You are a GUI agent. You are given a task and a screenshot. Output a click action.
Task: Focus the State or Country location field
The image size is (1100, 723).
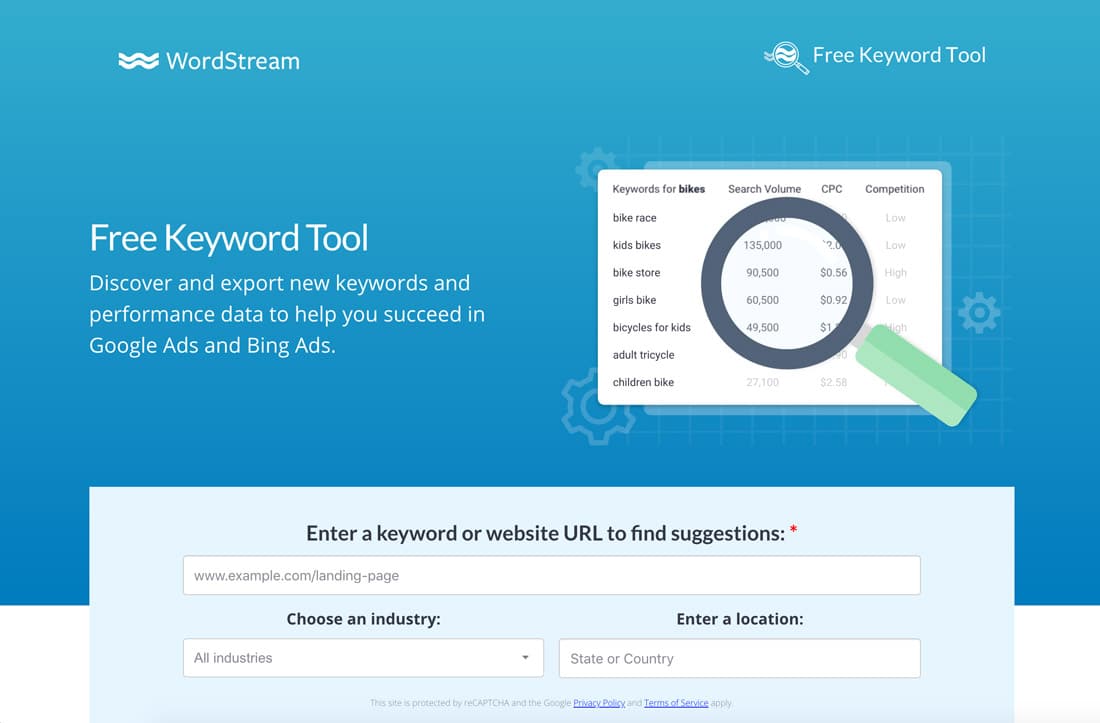[x=739, y=658]
